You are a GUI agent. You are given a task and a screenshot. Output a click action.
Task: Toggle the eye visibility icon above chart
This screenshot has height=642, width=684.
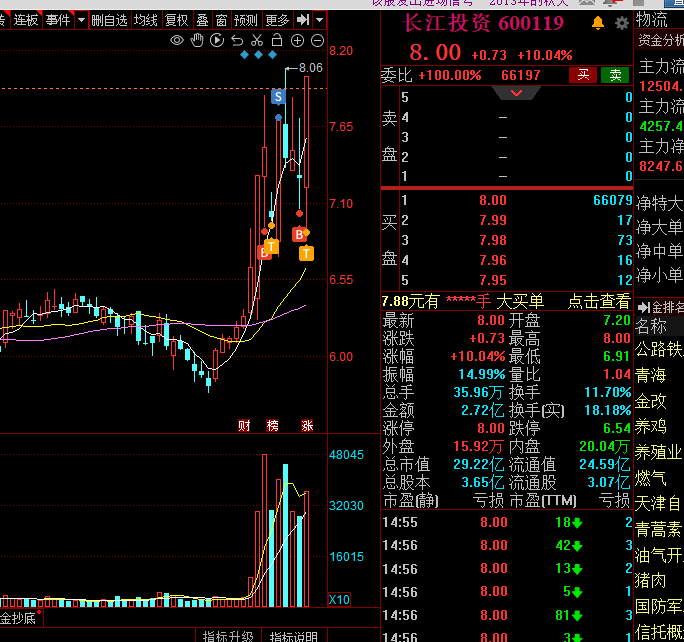tap(177, 41)
